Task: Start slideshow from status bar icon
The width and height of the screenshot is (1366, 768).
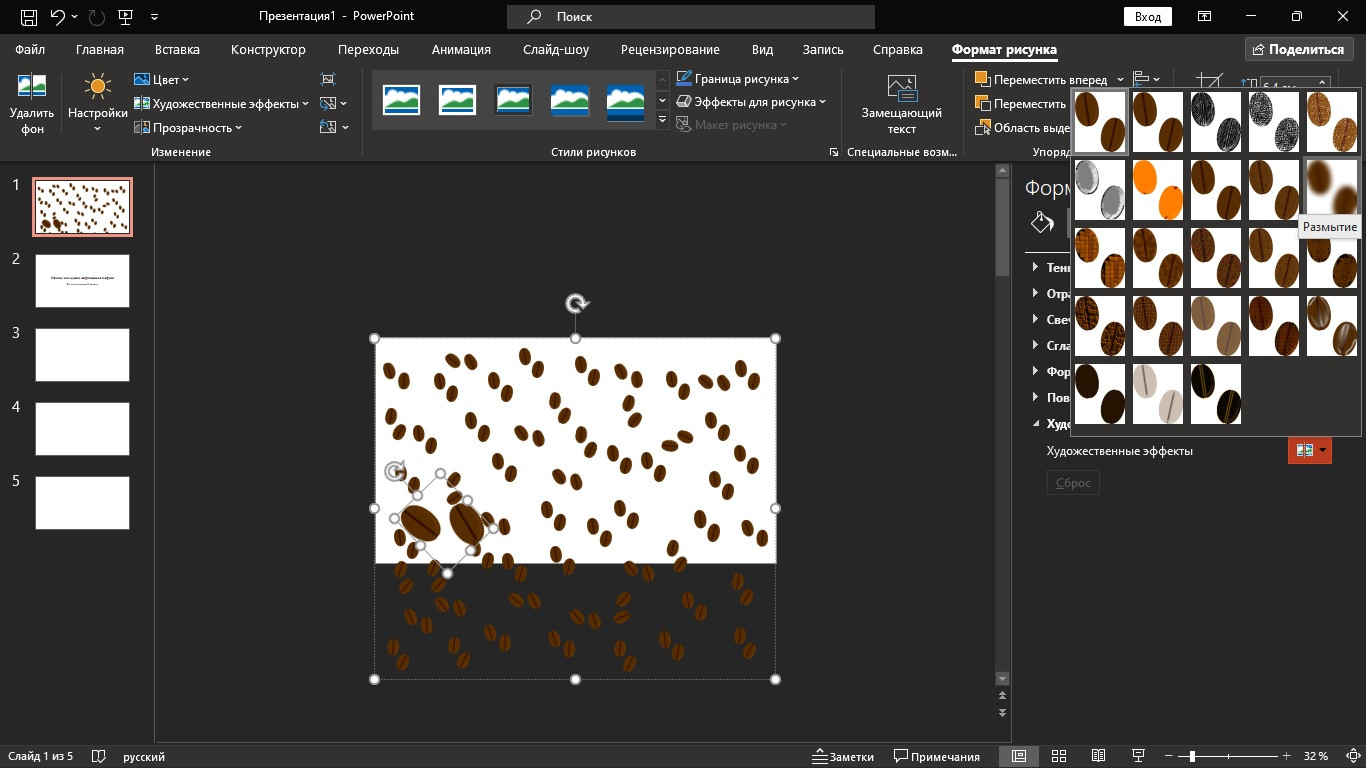Action: (x=1137, y=756)
